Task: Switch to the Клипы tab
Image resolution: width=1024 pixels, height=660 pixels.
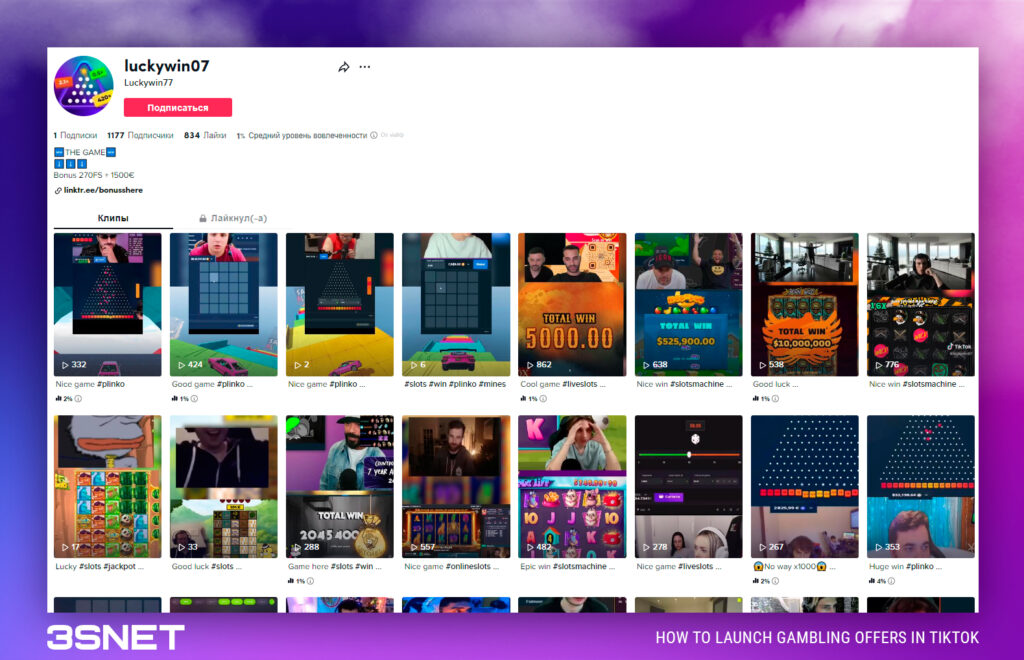Action: tap(112, 217)
